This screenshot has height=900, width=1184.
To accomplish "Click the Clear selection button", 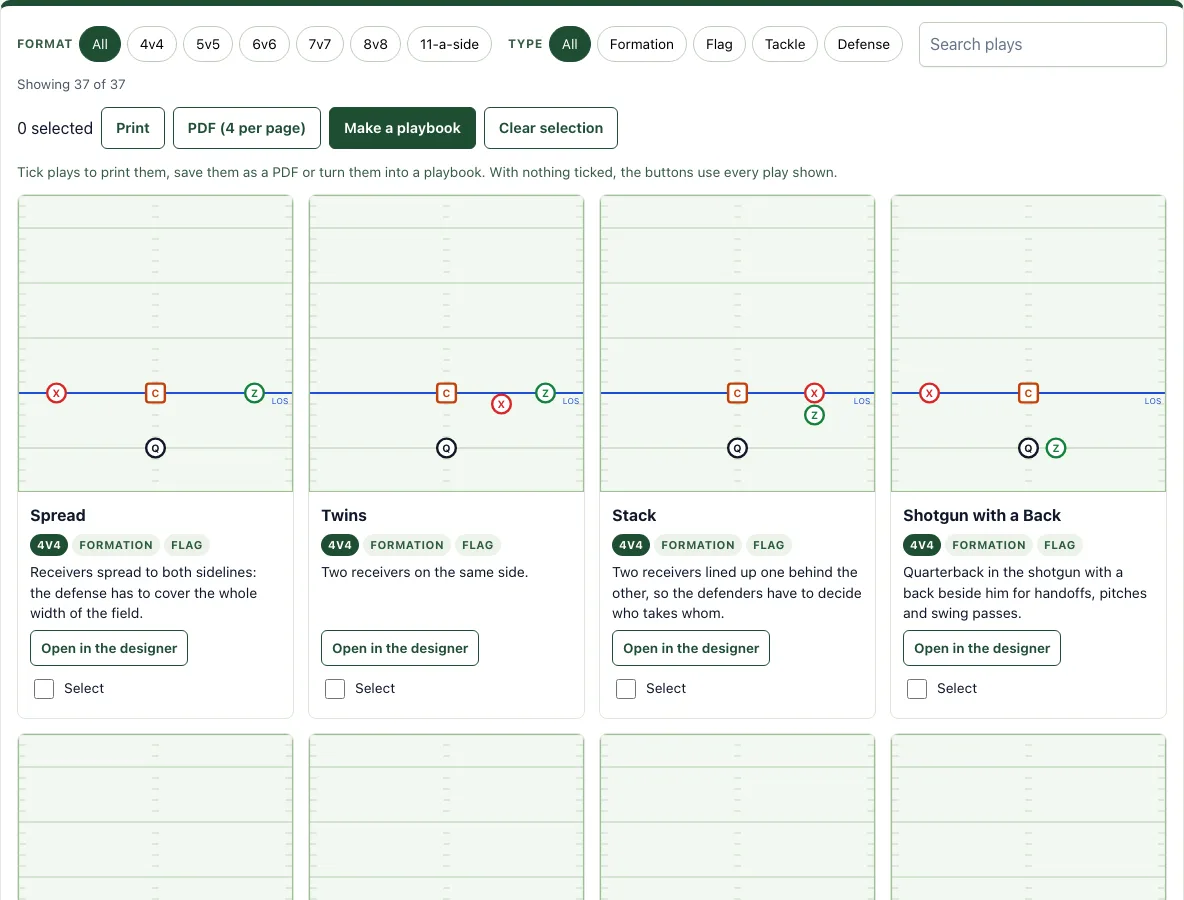I will coord(550,128).
